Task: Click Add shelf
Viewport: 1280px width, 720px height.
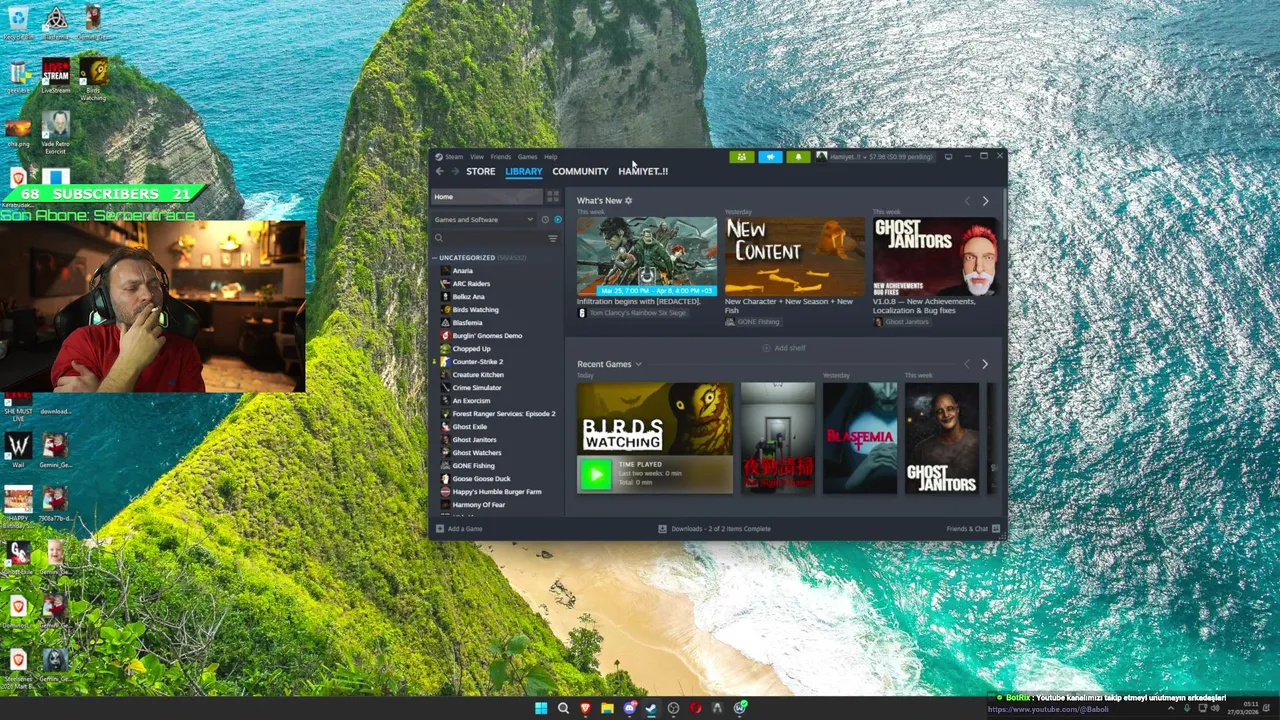Action: (783, 348)
